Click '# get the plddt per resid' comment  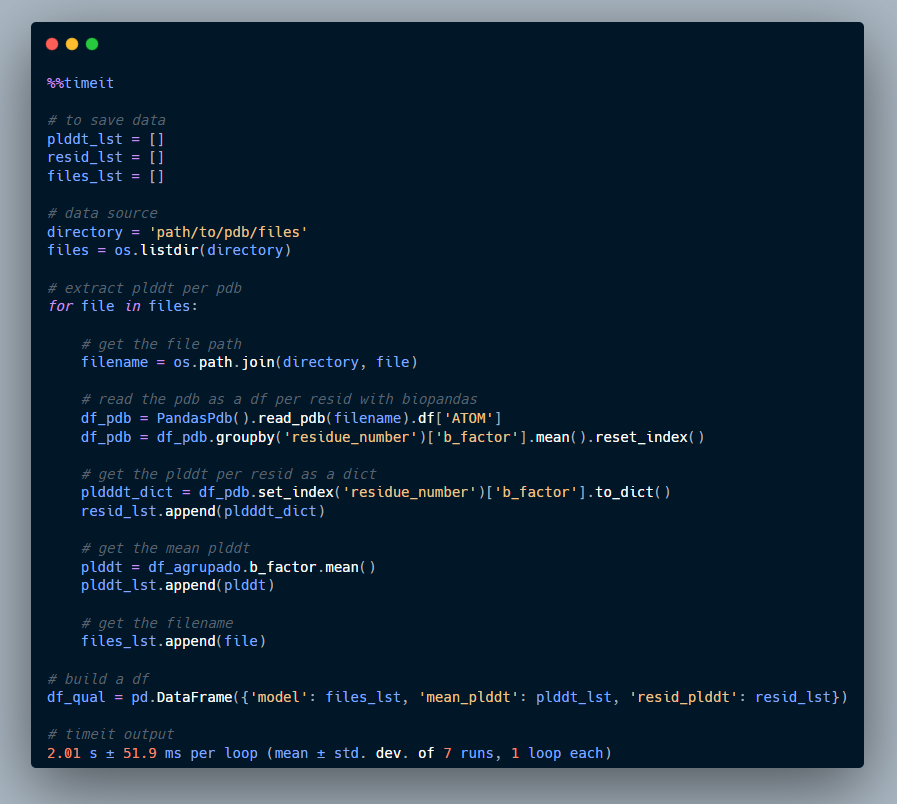pyautogui.click(x=229, y=474)
